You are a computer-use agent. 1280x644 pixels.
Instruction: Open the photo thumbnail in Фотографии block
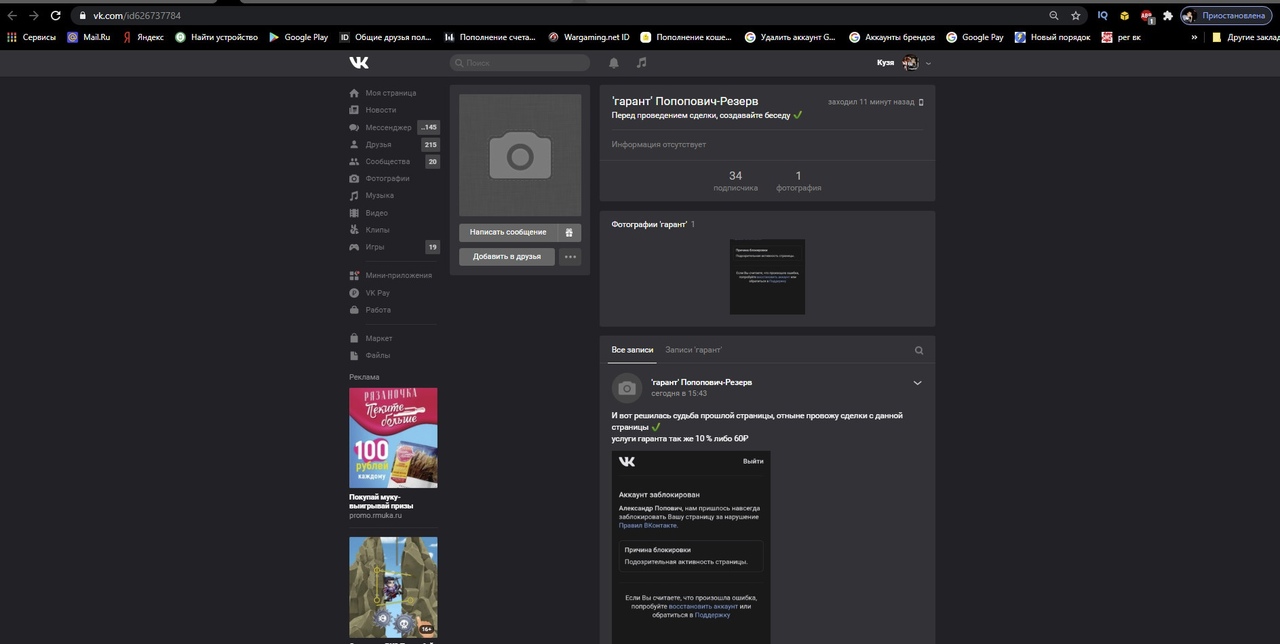pyautogui.click(x=767, y=277)
